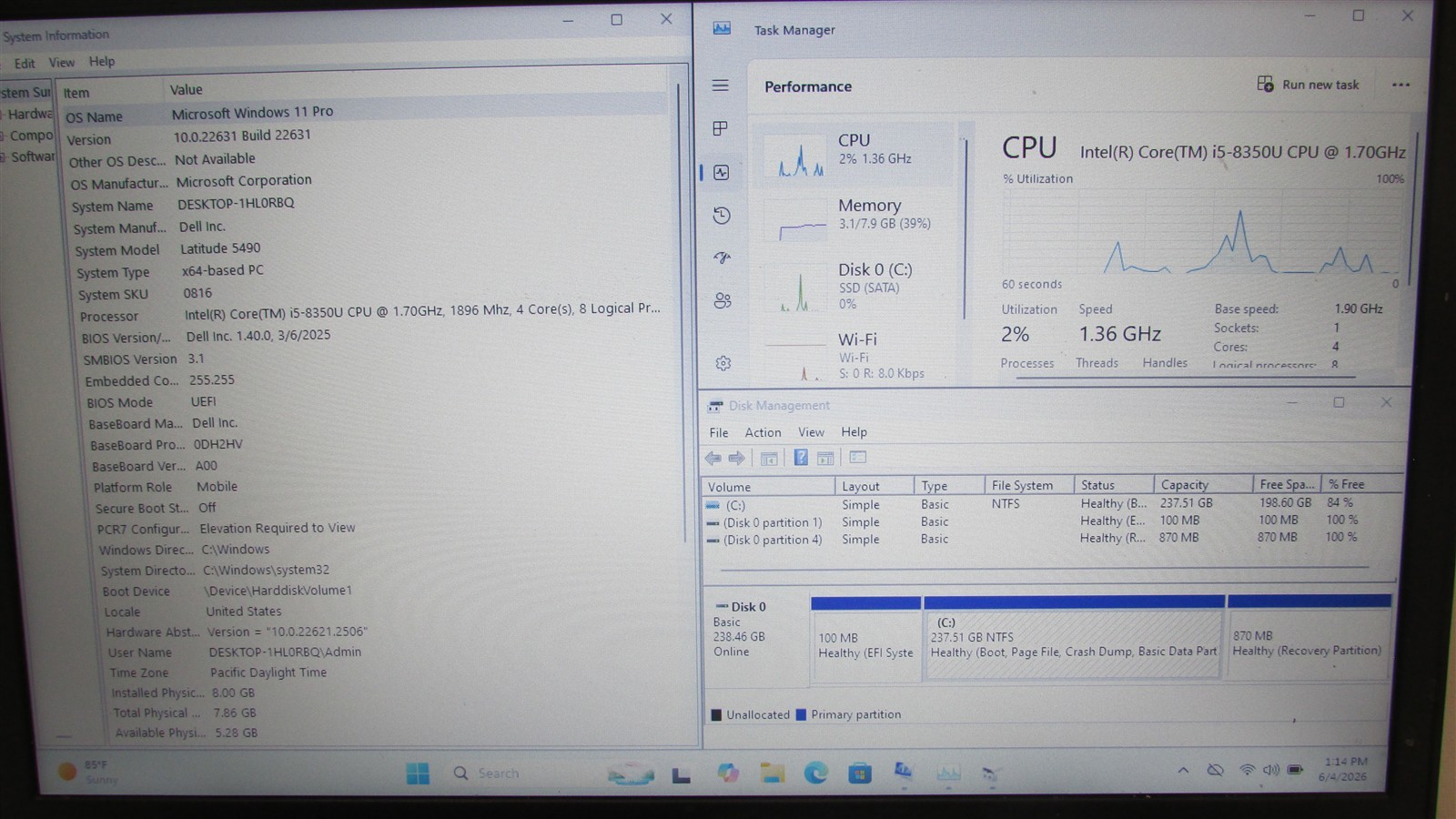Select Components tree node in System Information
Viewport: 1456px width, 819px height.
(x=29, y=136)
